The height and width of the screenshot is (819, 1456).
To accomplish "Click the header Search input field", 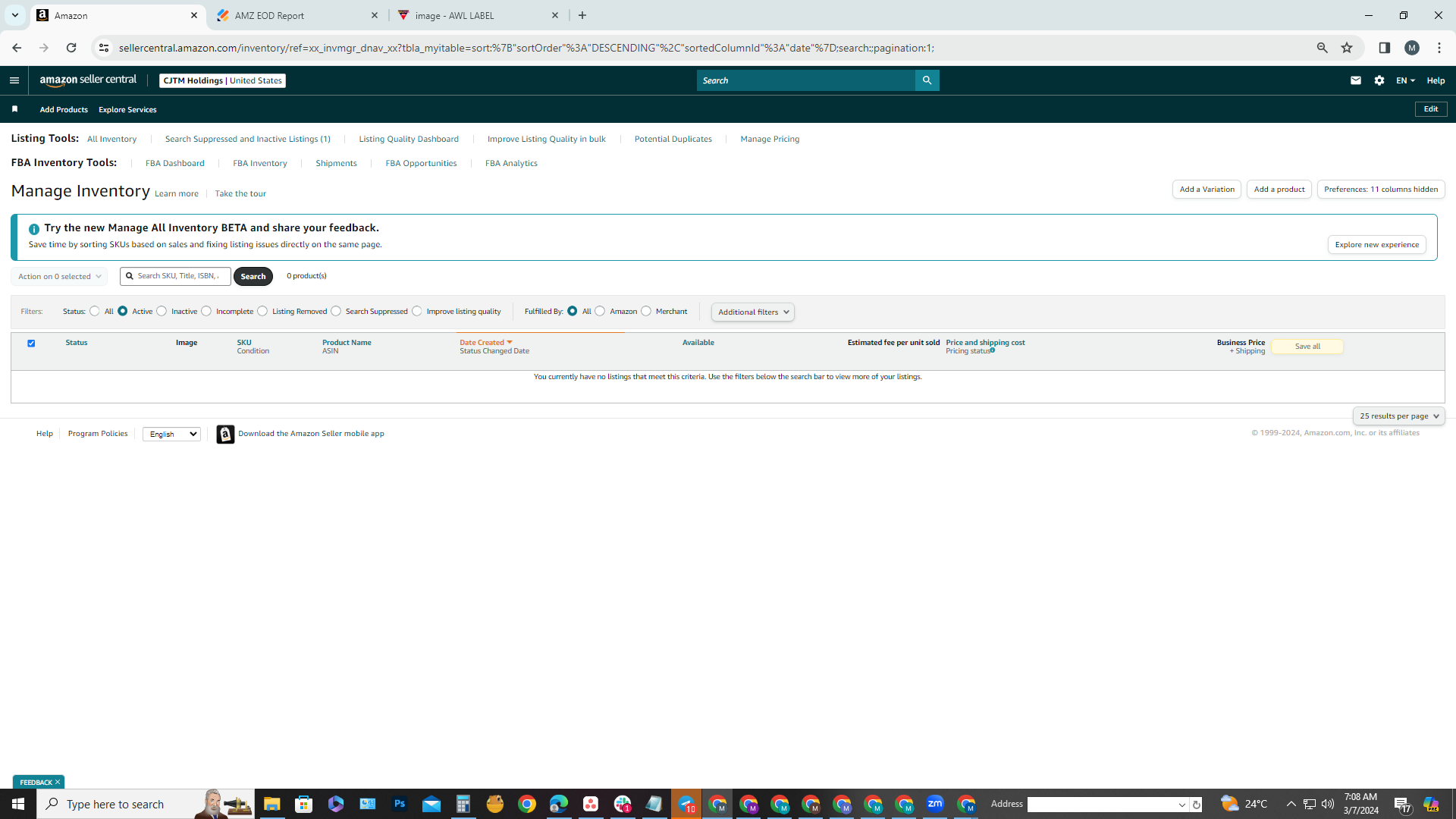I will pos(805,80).
